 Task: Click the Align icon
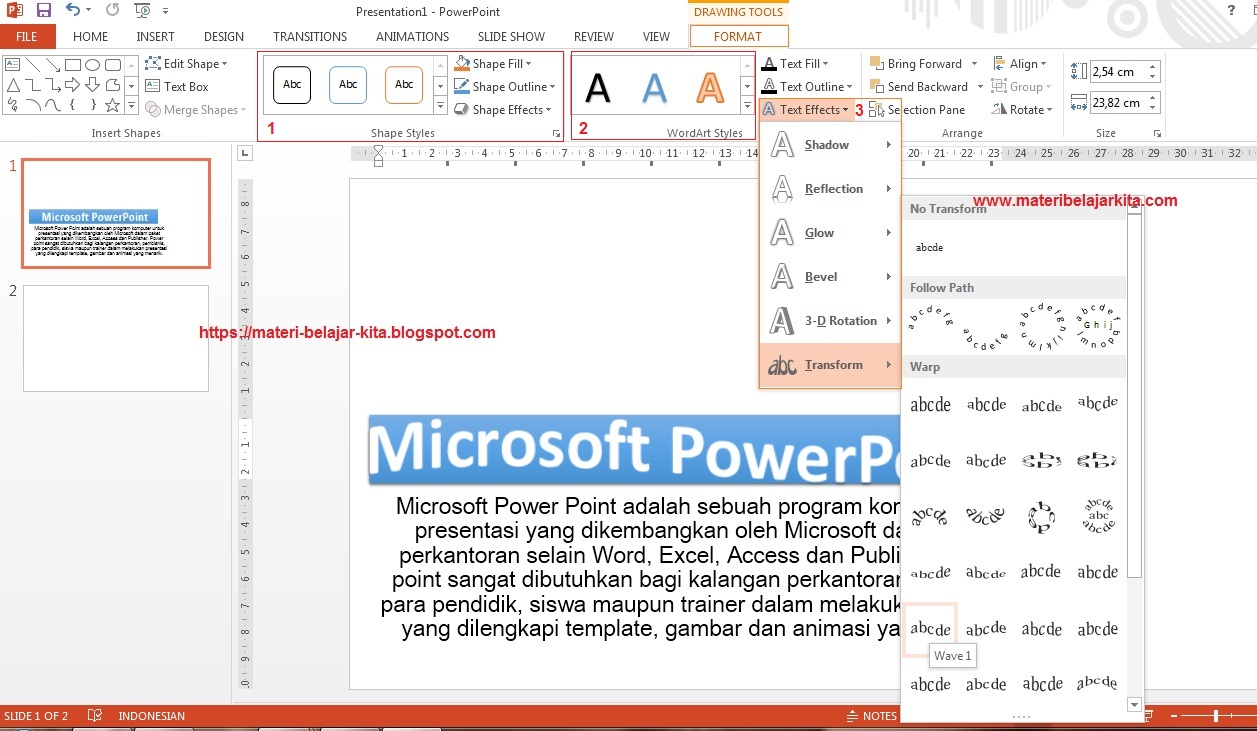pos(1022,63)
